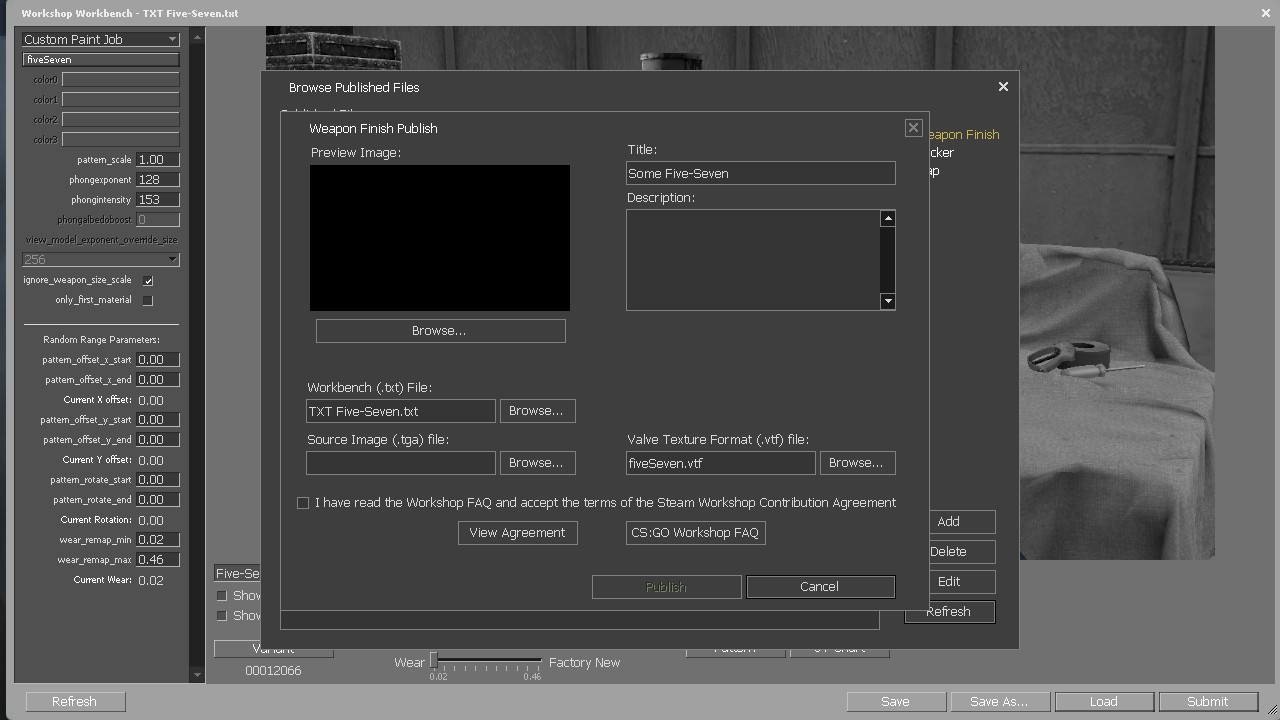This screenshot has height=720, width=1280.
Task: Click the seed number 00012066
Action: click(273, 670)
